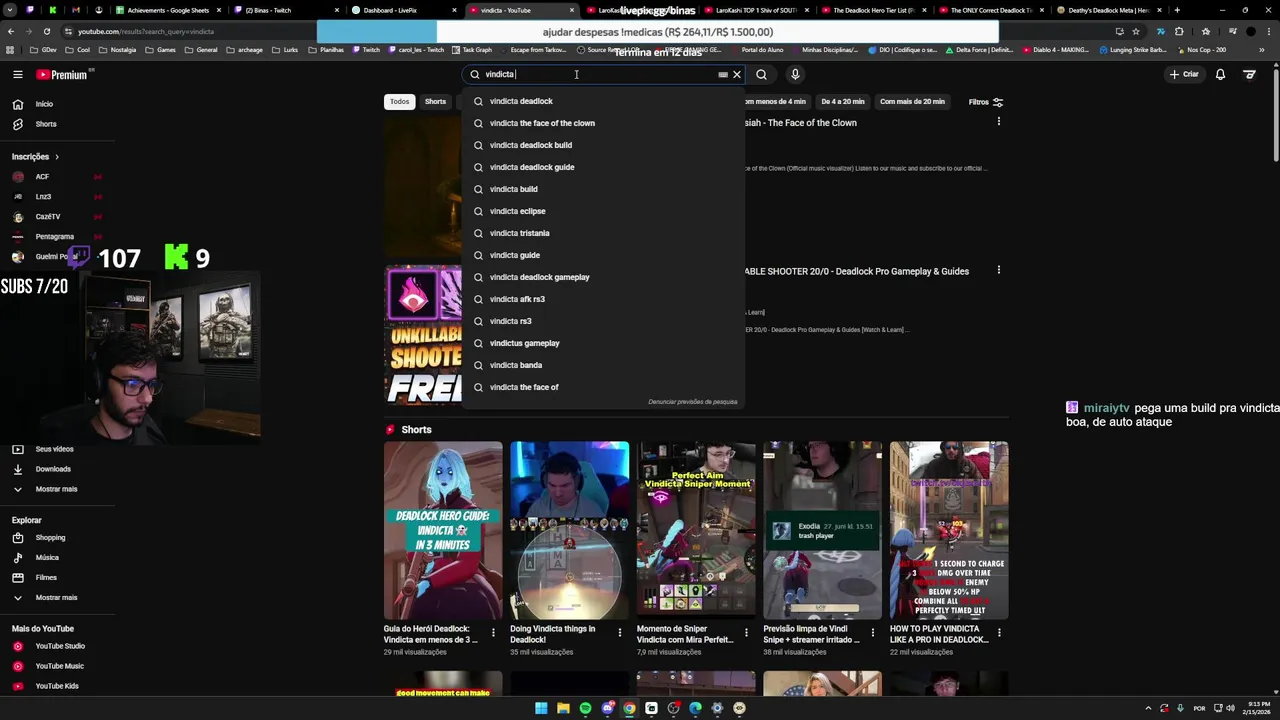This screenshot has width=1280, height=720.
Task: Choose suggestion 'vindicta deadlock'
Action: 603,101
